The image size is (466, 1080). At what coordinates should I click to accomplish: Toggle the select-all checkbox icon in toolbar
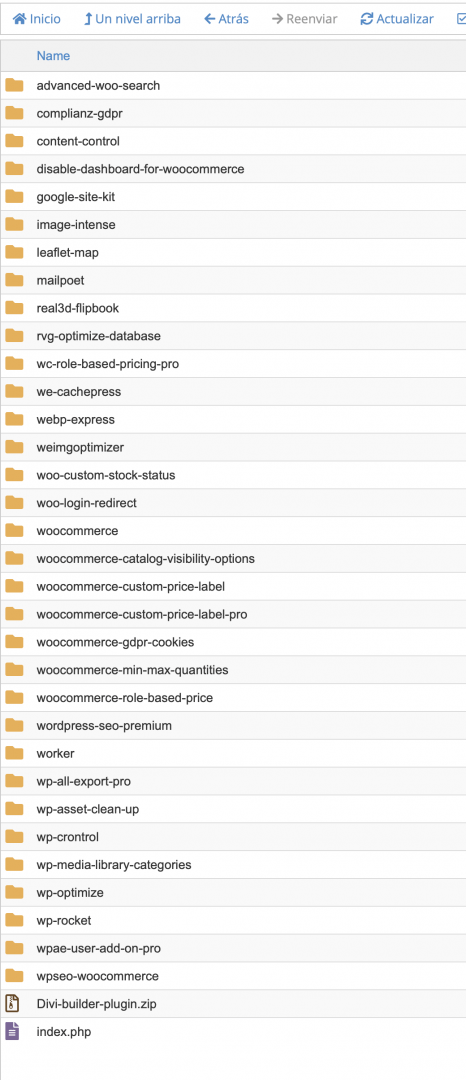[x=461, y=19]
